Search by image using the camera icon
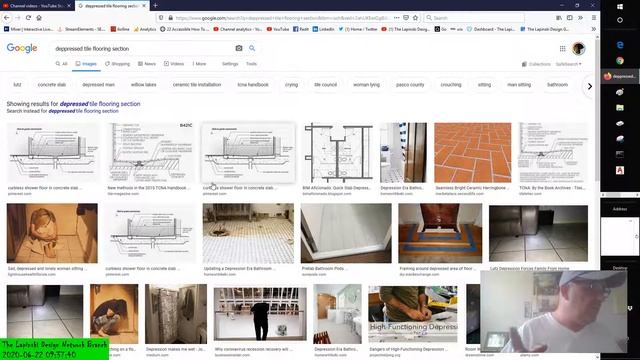The width and height of the screenshot is (640, 360). point(239,48)
